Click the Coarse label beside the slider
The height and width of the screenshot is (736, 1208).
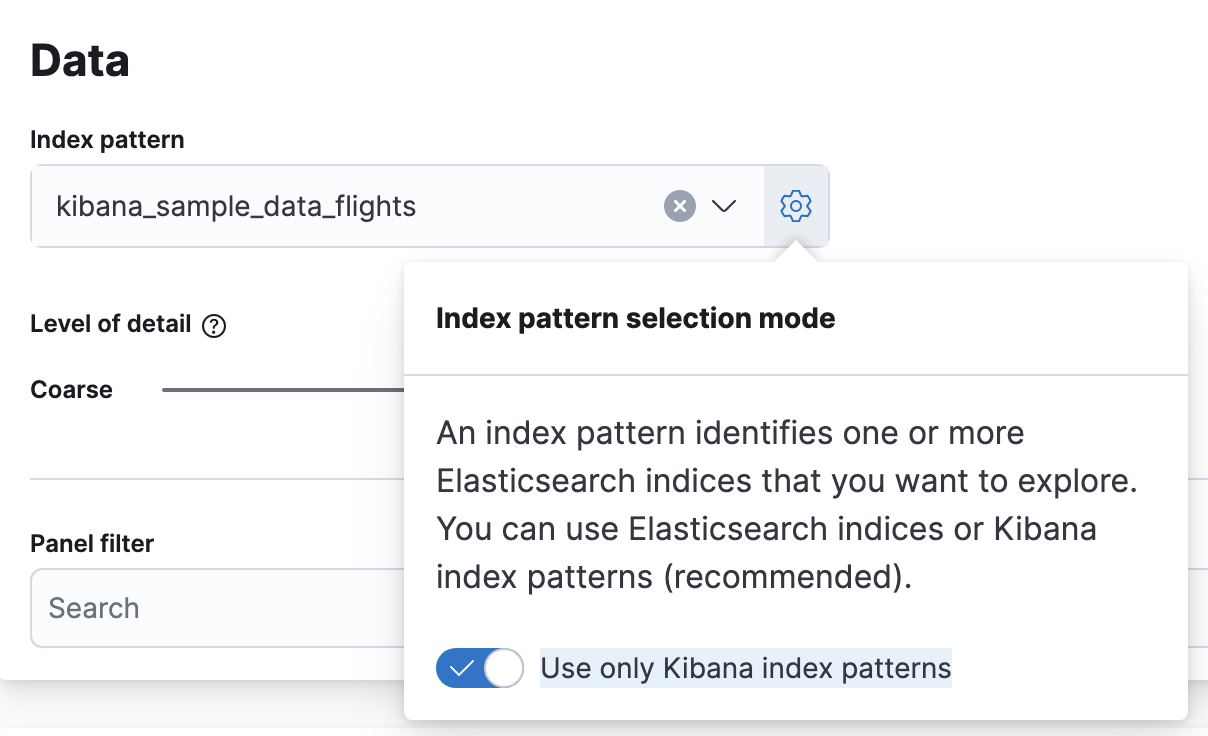[x=71, y=389]
